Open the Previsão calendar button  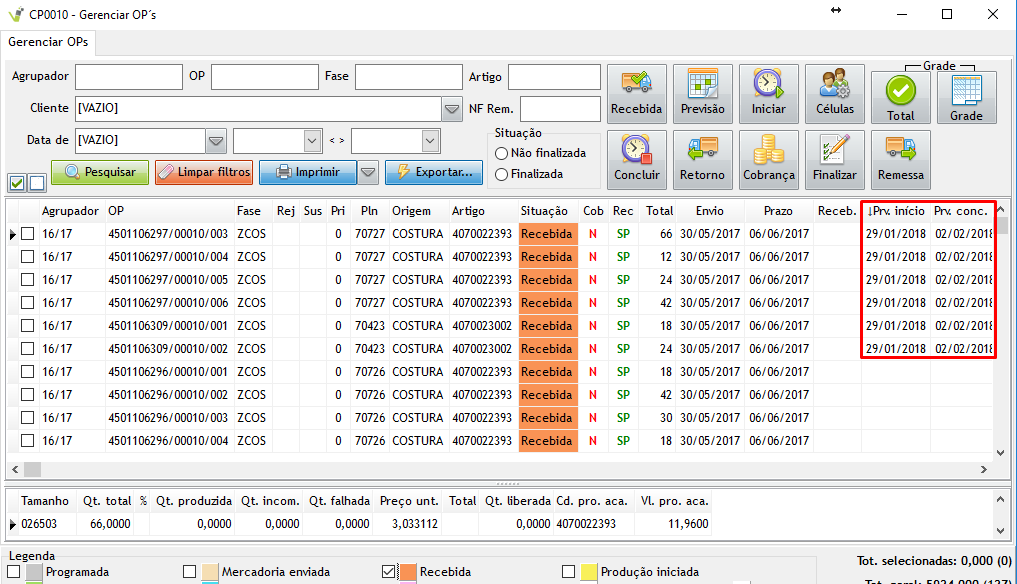703,94
